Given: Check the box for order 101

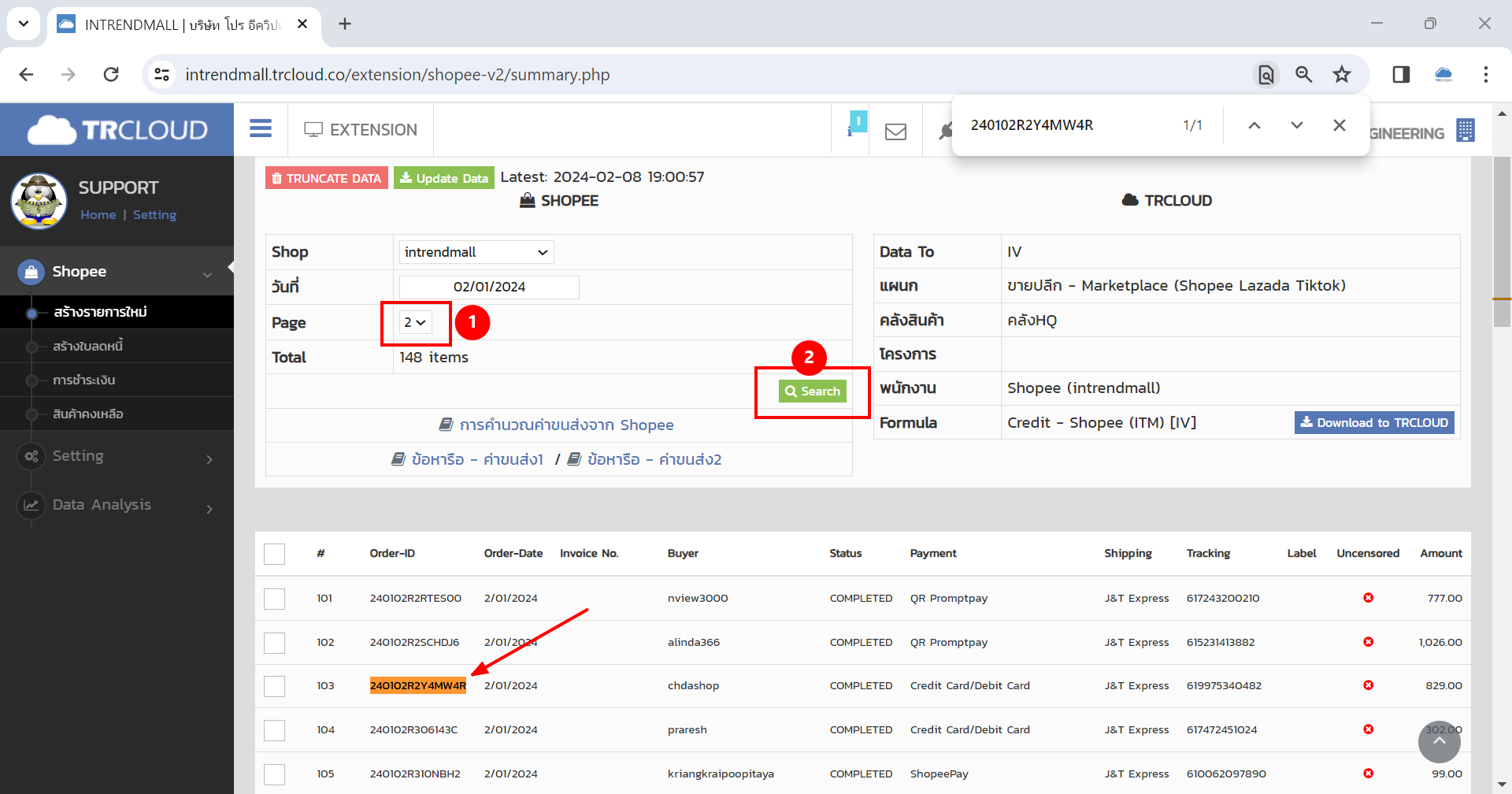Looking at the screenshot, I should coord(274,599).
